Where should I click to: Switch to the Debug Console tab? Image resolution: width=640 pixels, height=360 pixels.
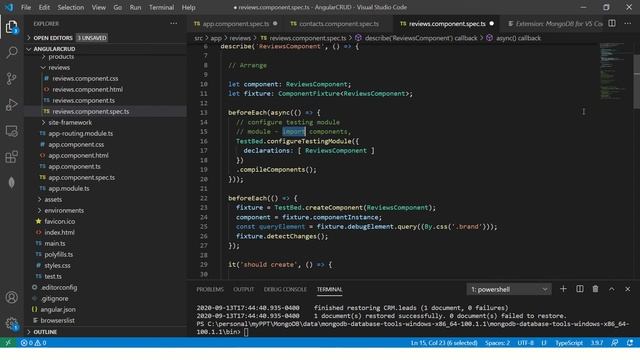285,289
